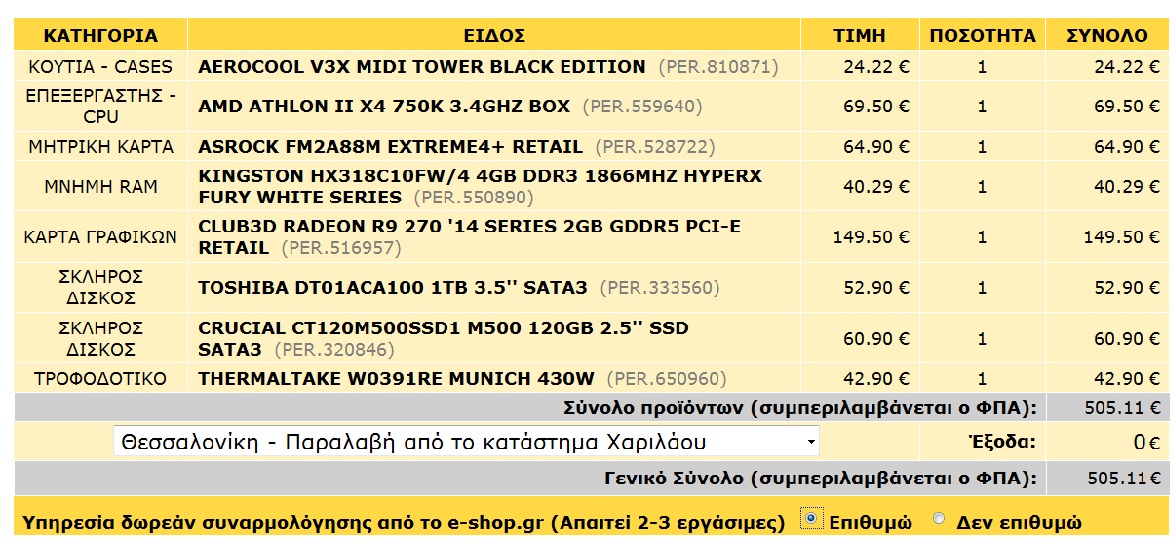Image resolution: width=1176 pixels, height=560 pixels.
Task: Click the 69.50 € value in ΣΥΝΟΛΟ column
Action: pyautogui.click(x=1127, y=106)
